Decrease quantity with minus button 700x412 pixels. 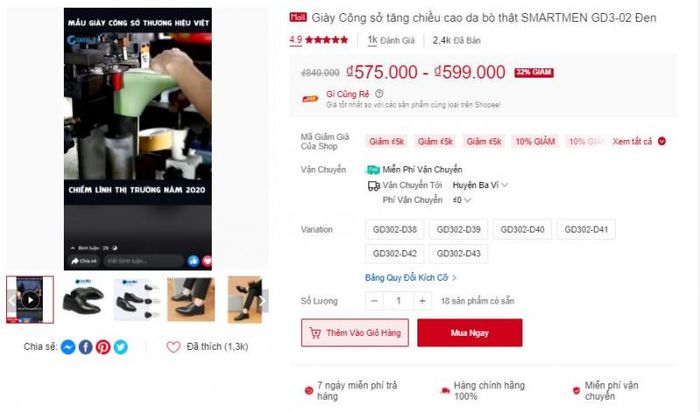375,301
